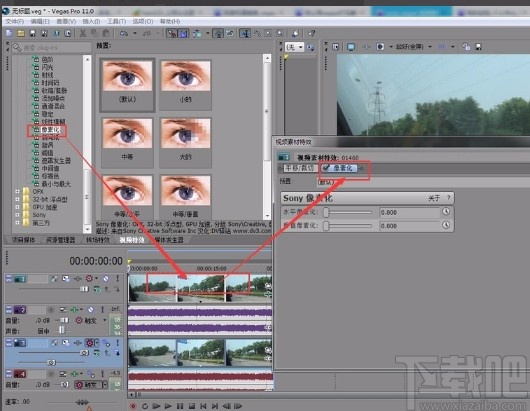The image size is (530, 411).
Task: Mute audio track 2
Action: coord(91,309)
